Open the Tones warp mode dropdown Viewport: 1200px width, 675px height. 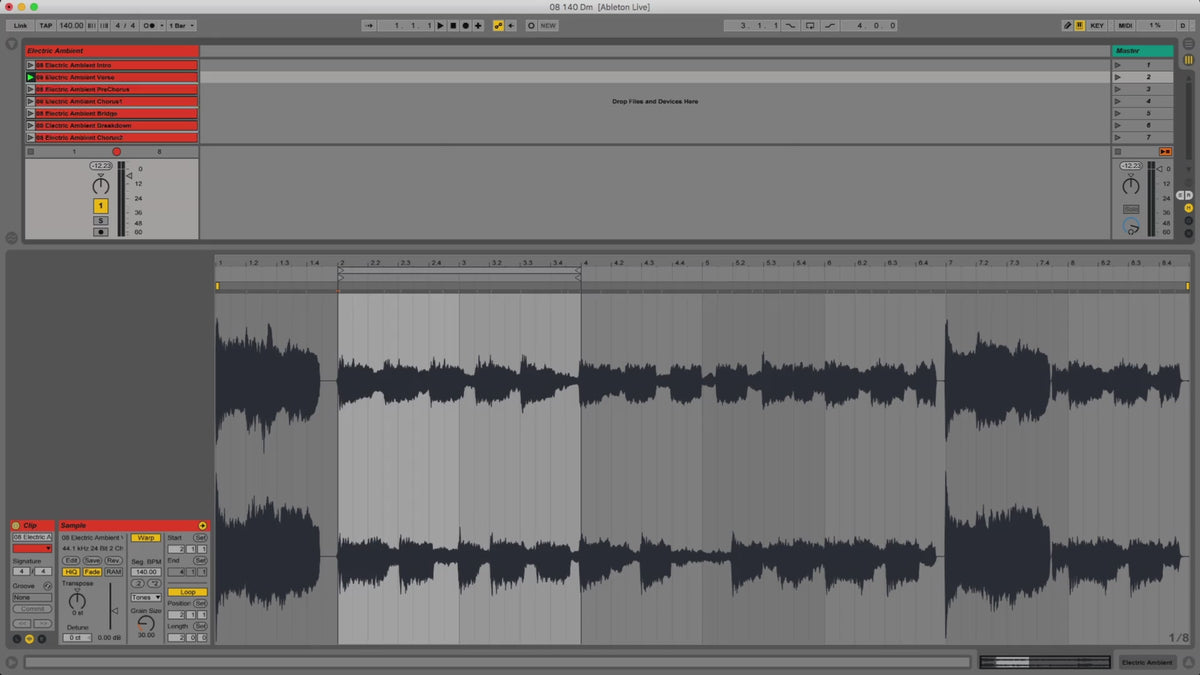[x=146, y=597]
